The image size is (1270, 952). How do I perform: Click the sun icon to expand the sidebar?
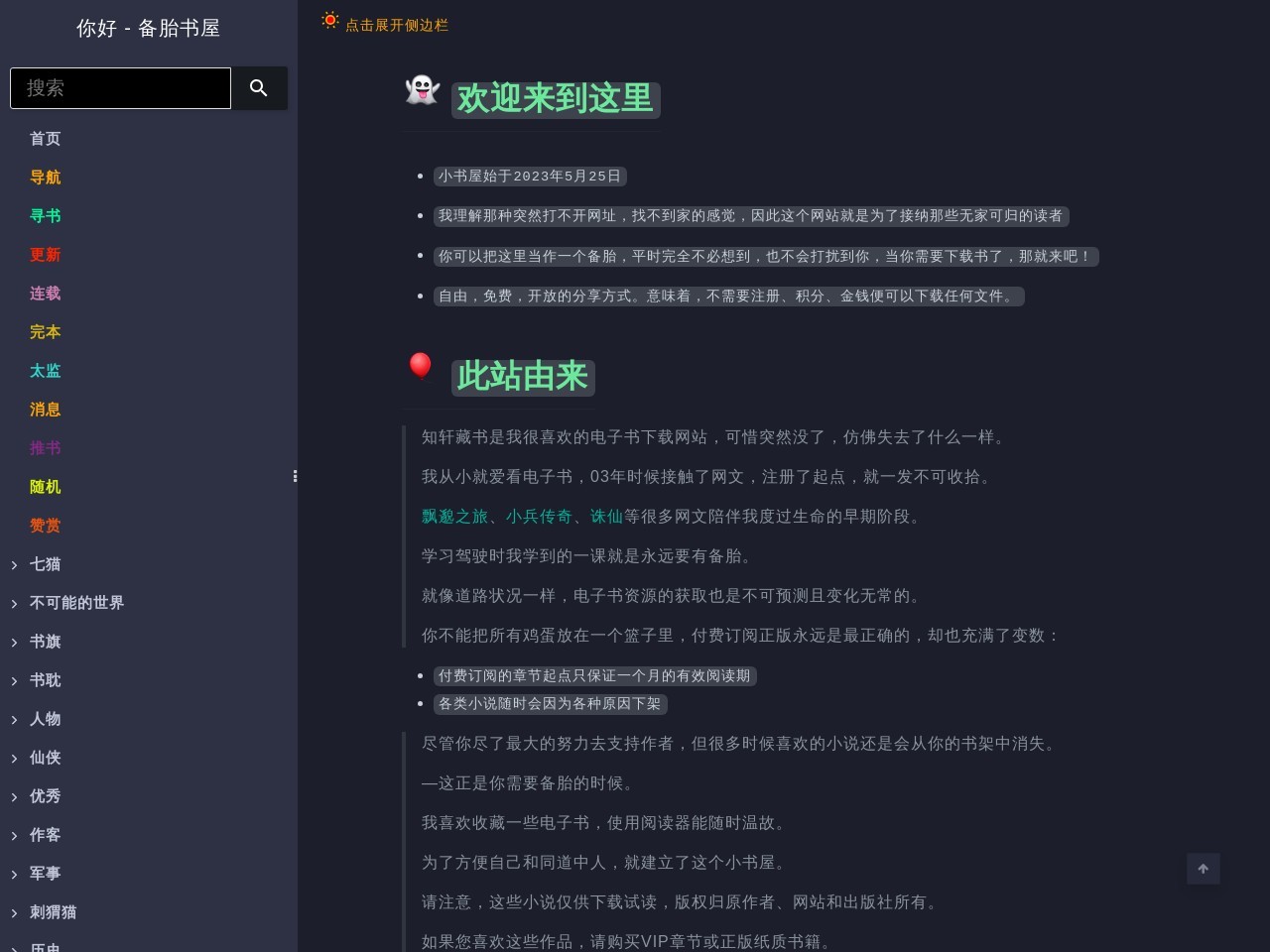(x=329, y=19)
